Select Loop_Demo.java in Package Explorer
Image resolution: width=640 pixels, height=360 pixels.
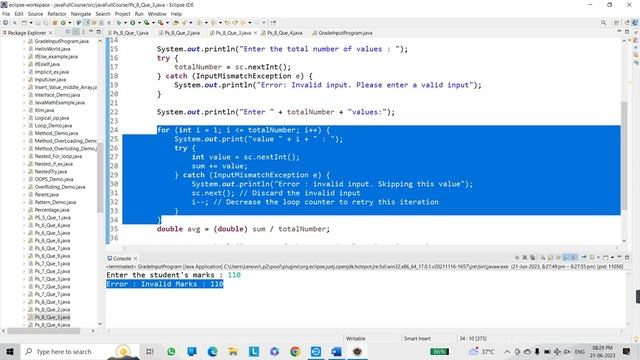point(53,126)
